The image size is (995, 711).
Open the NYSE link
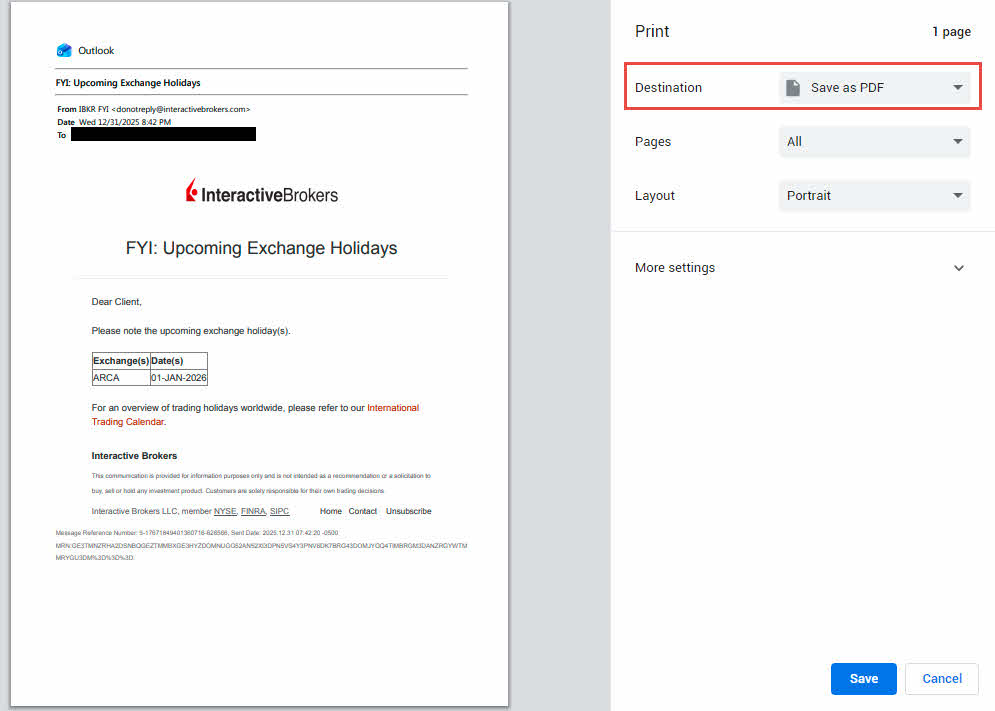pos(224,511)
